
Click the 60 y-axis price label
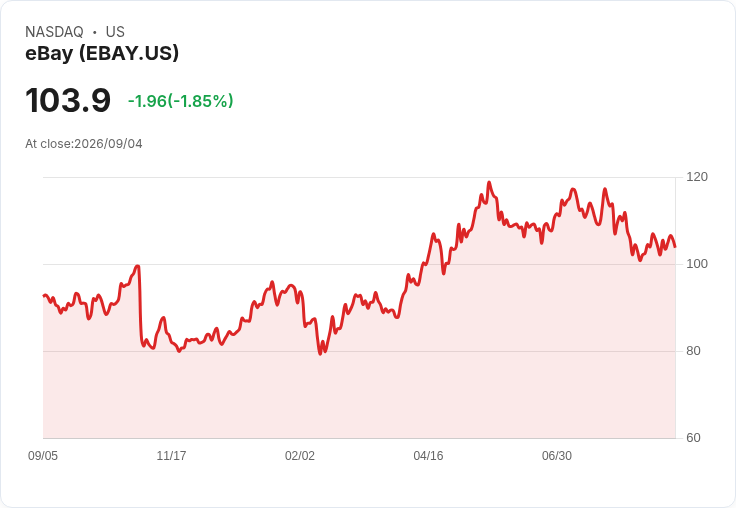tap(693, 438)
